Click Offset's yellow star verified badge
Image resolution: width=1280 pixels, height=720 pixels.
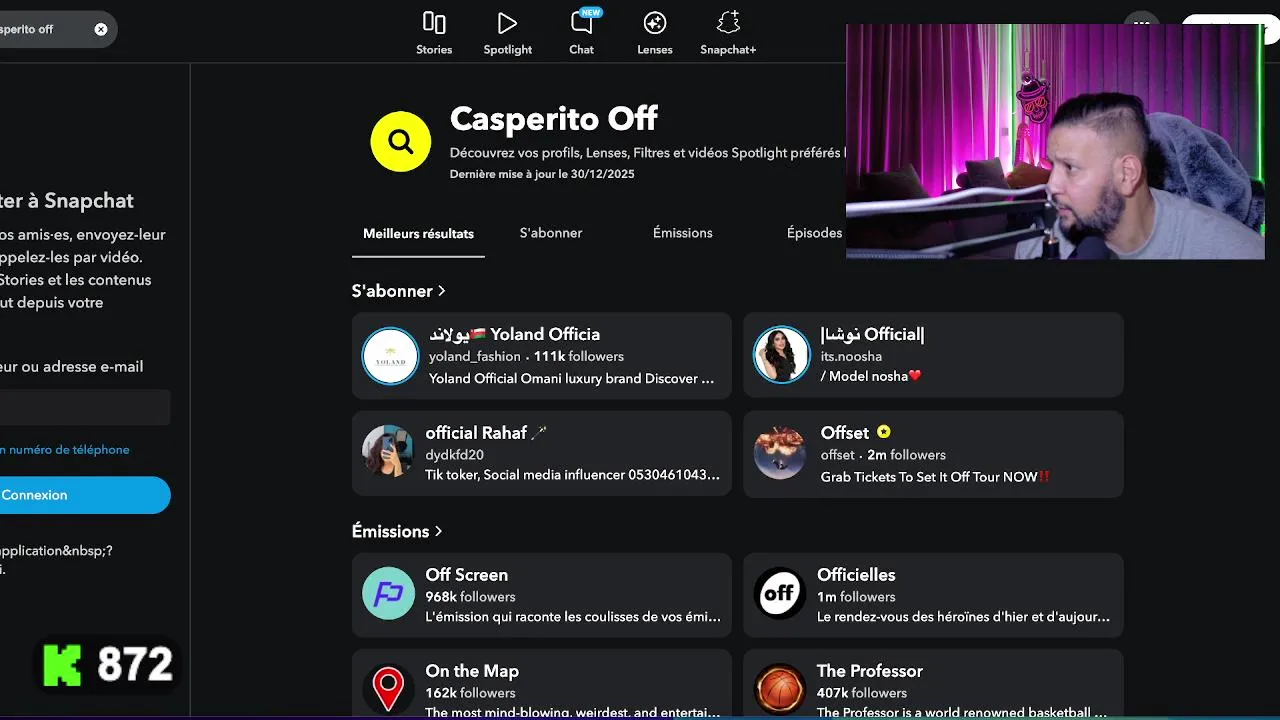coord(883,432)
